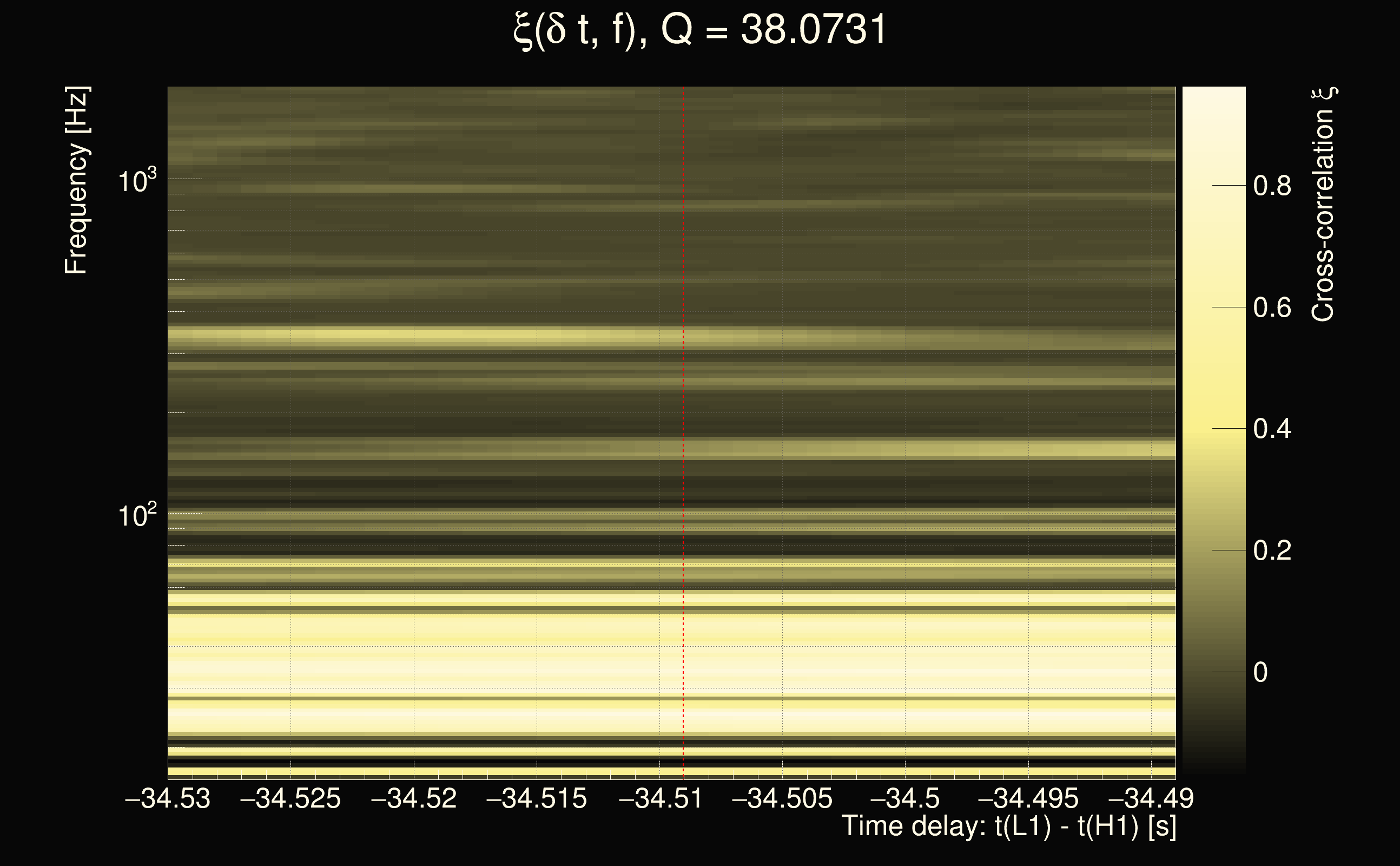Click the -34.495 time axis label
This screenshot has width=1400, height=866.
1028,798
